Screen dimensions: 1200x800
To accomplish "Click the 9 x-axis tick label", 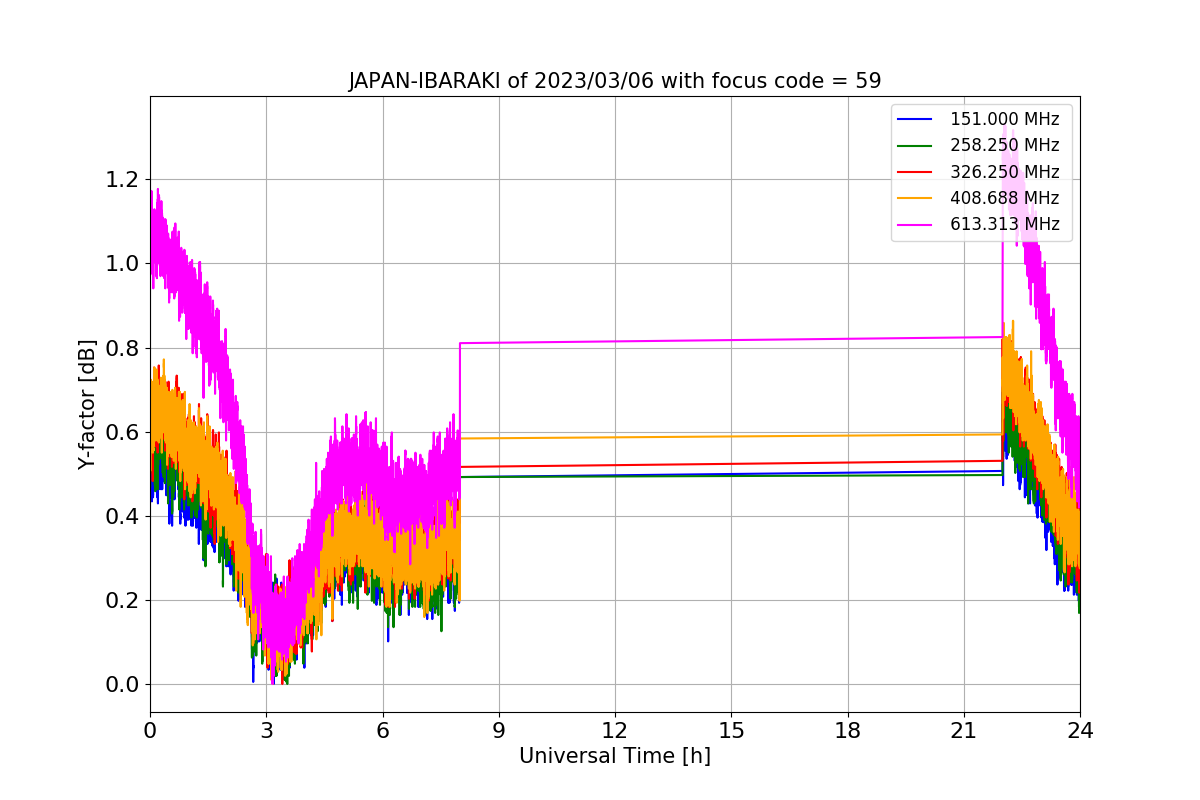I will (499, 731).
